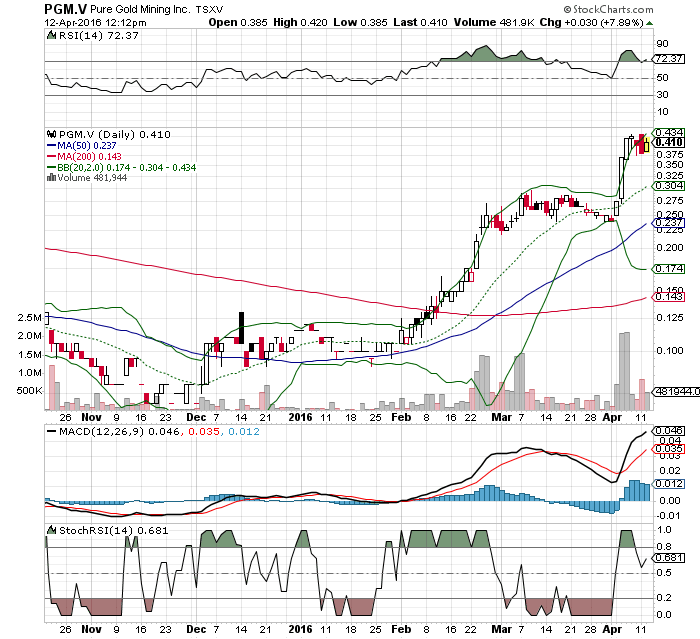The height and width of the screenshot is (639, 700).
Task: Click the High 0.420 header value
Action: [x=300, y=22]
